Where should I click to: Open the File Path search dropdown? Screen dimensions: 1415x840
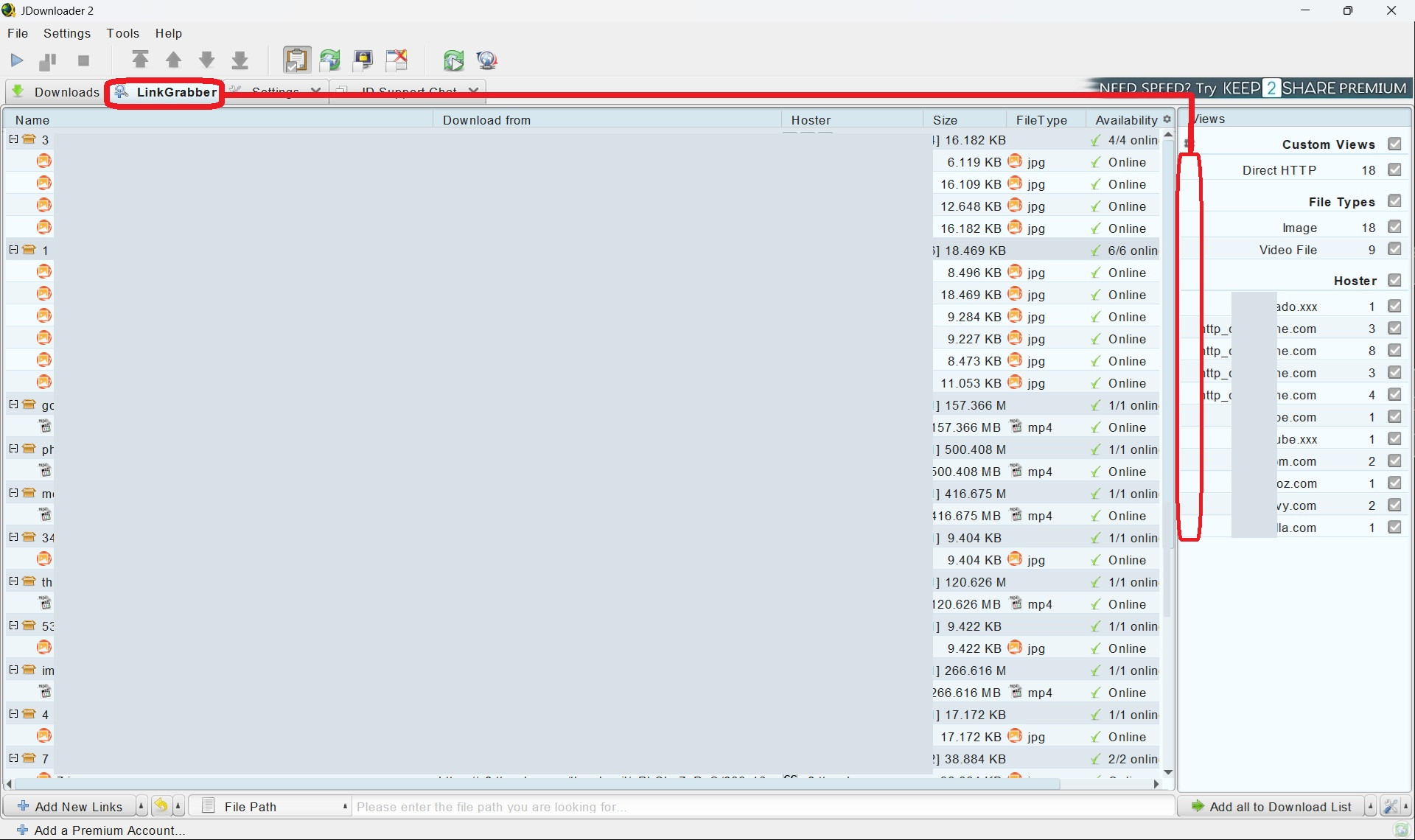(x=345, y=806)
